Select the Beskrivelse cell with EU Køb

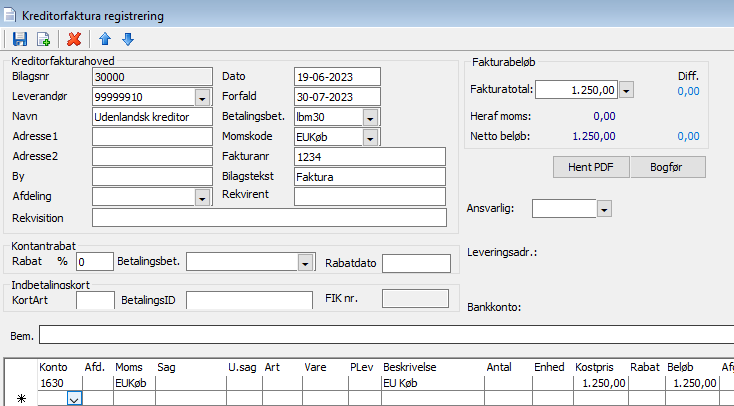[x=430, y=383]
